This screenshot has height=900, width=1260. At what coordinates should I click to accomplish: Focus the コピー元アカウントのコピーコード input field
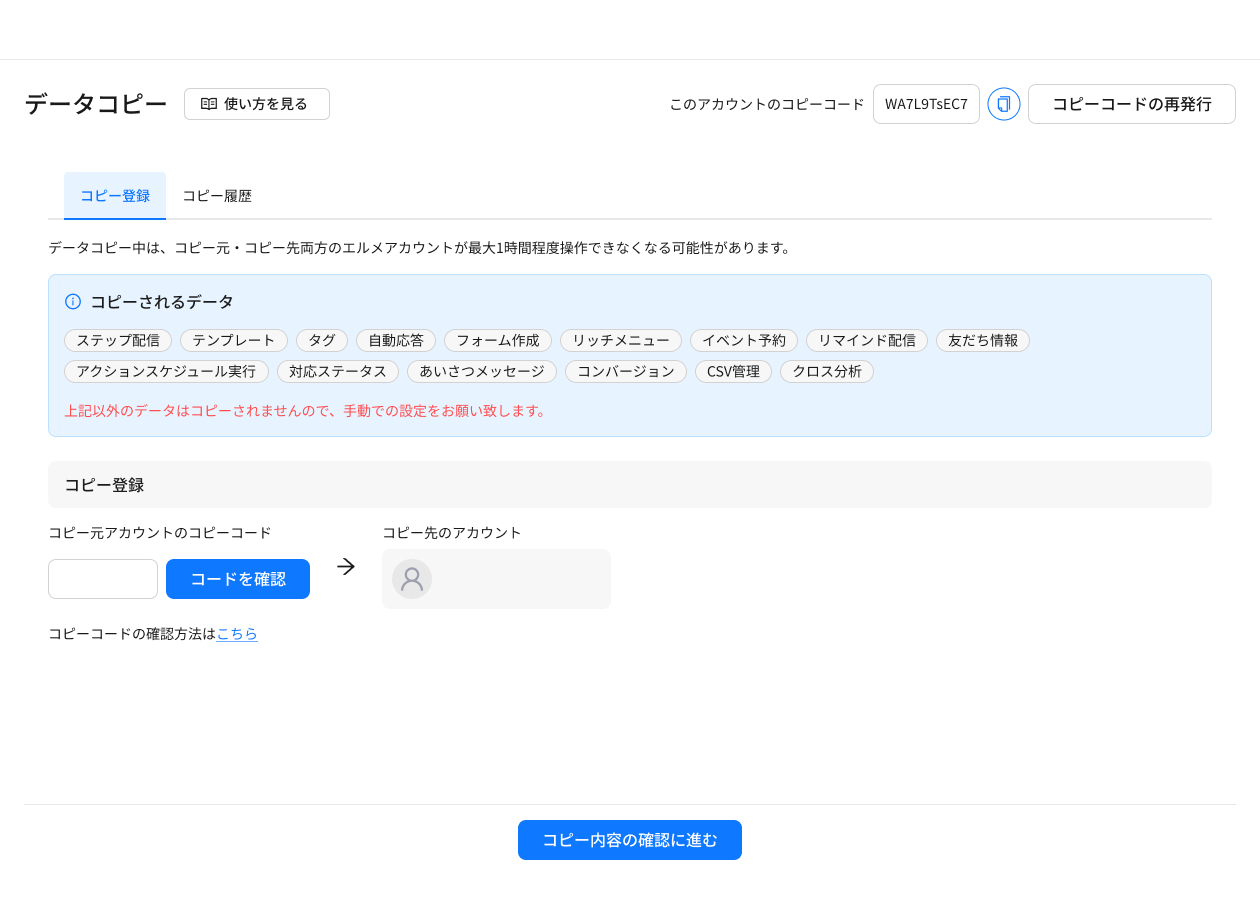click(x=103, y=579)
